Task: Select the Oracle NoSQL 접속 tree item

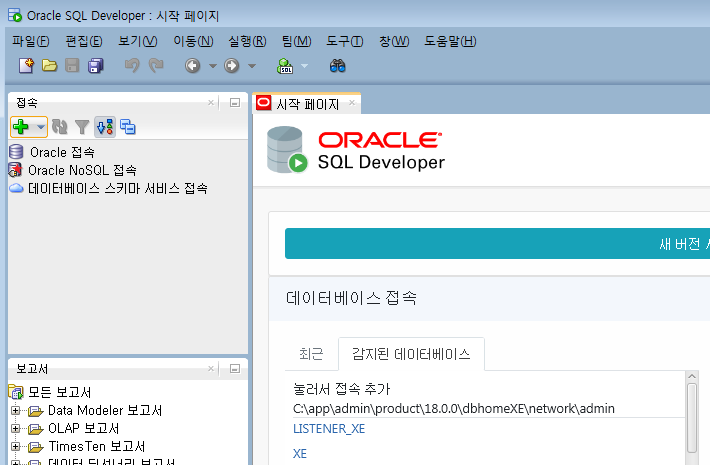Action: coord(82,170)
